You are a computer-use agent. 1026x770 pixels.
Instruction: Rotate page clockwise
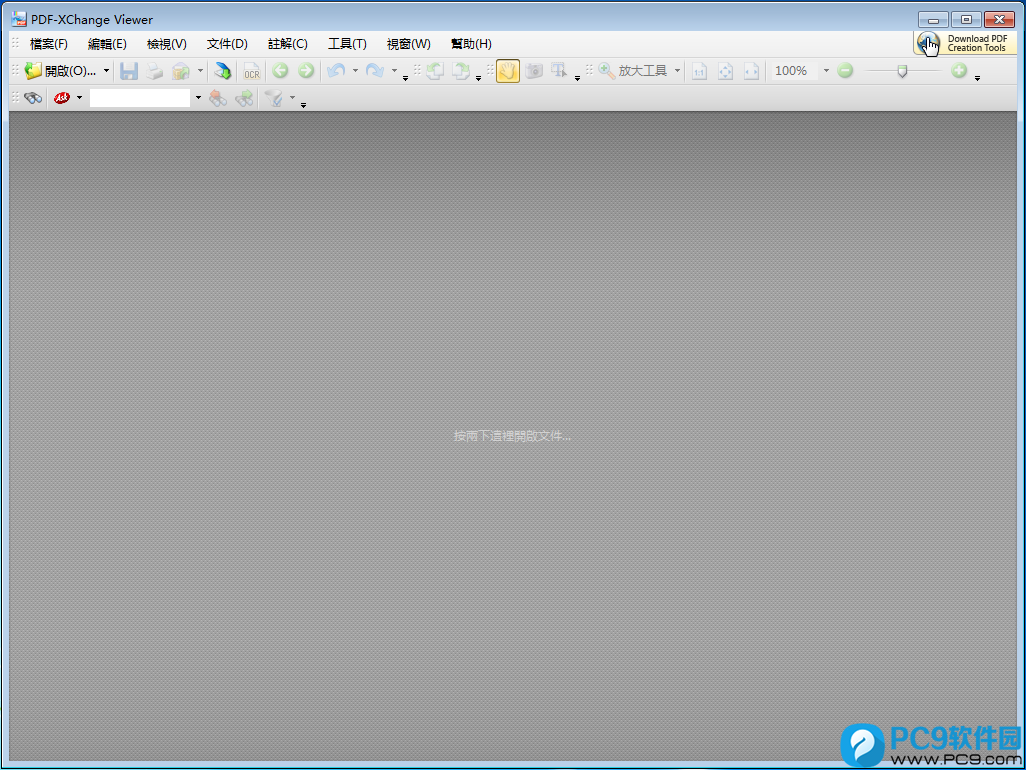[461, 71]
